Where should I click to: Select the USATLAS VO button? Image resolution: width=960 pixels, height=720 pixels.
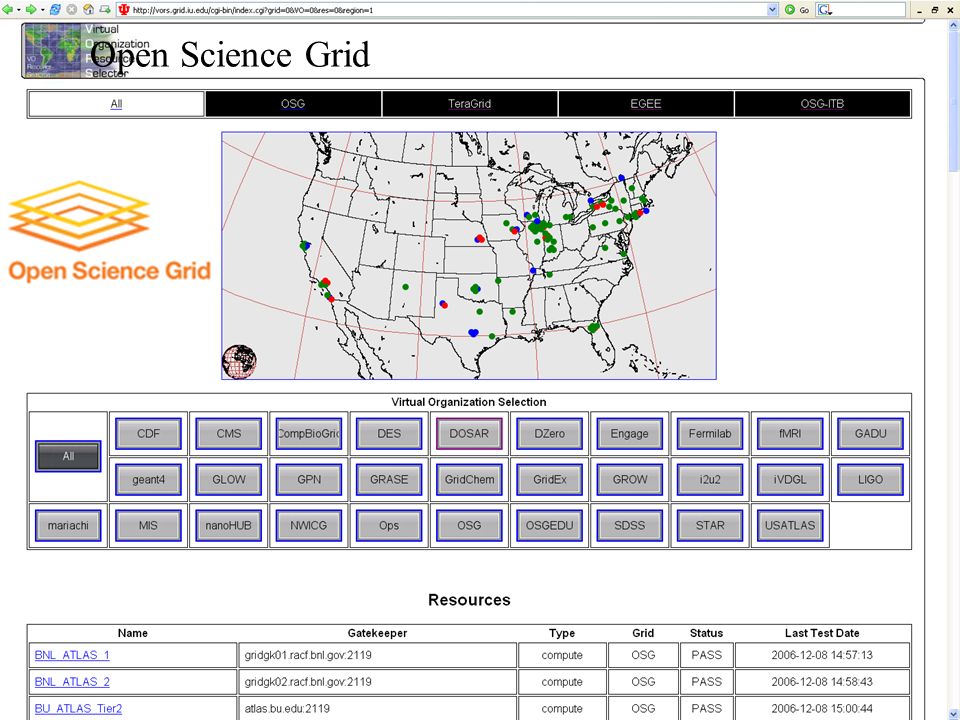(x=790, y=525)
